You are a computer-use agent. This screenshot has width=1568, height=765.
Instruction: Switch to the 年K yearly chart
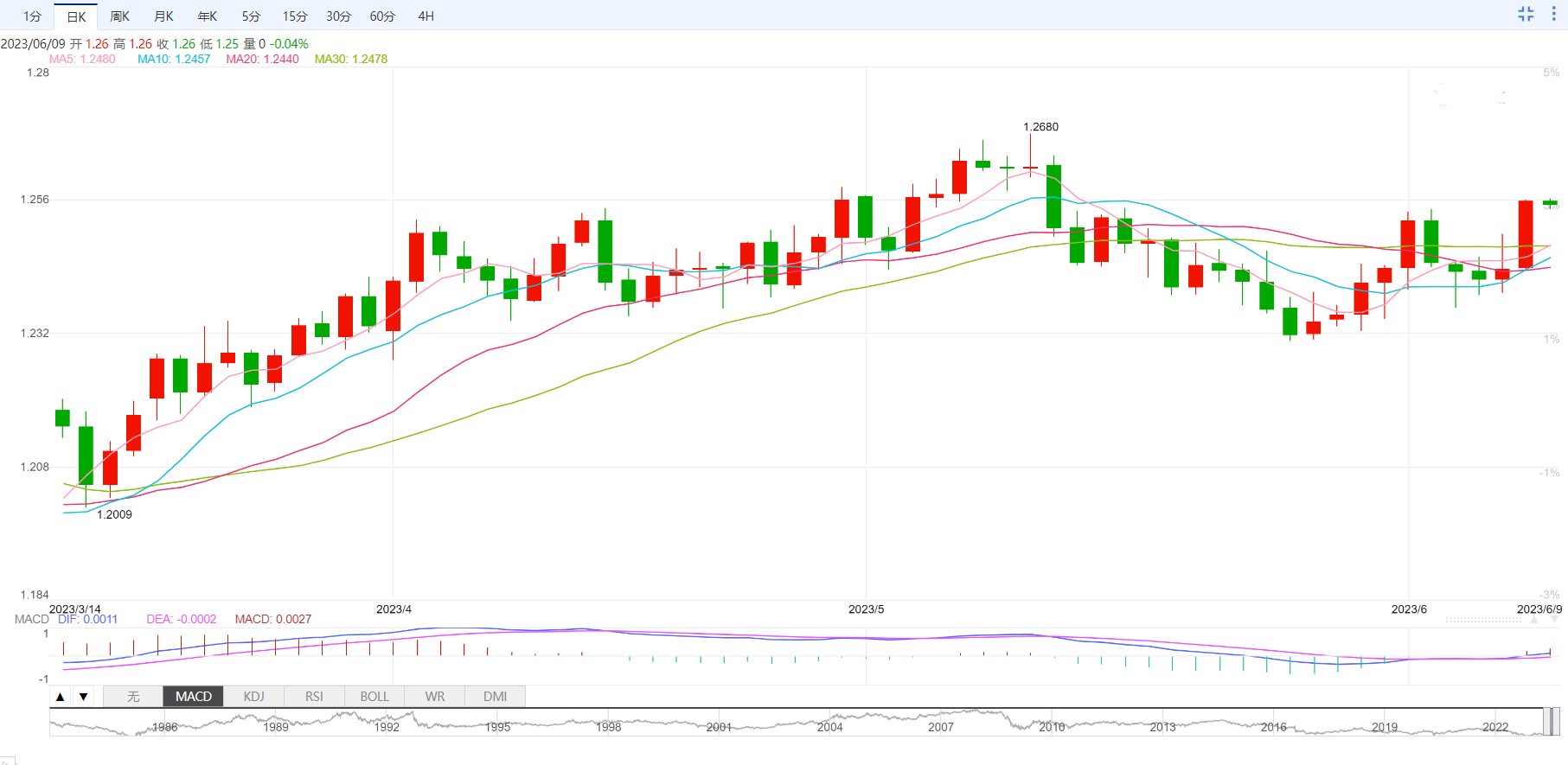point(208,16)
